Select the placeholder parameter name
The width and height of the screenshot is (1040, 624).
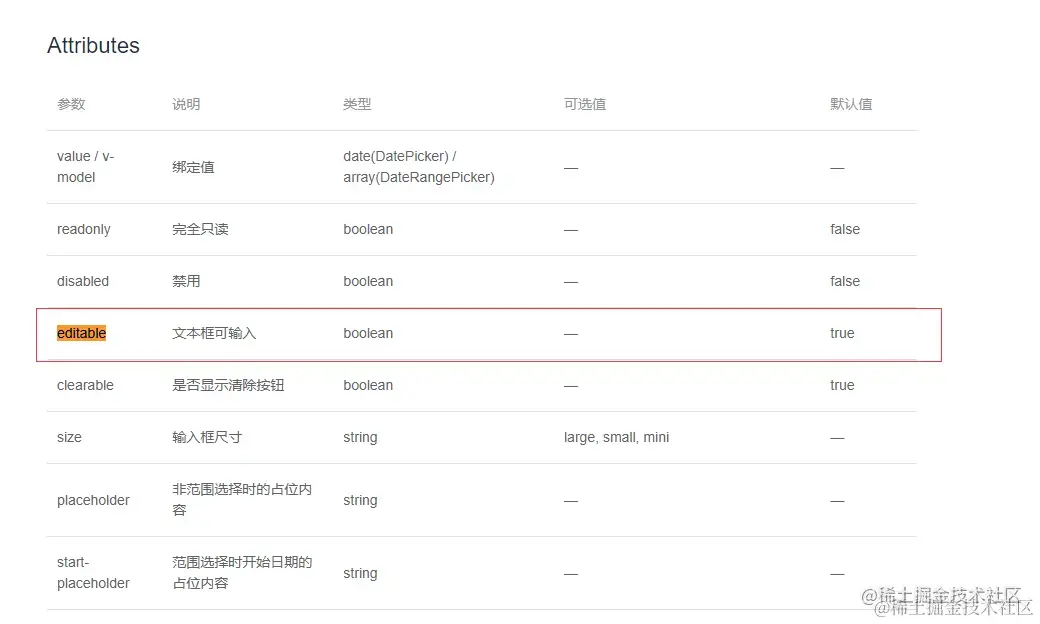point(94,501)
